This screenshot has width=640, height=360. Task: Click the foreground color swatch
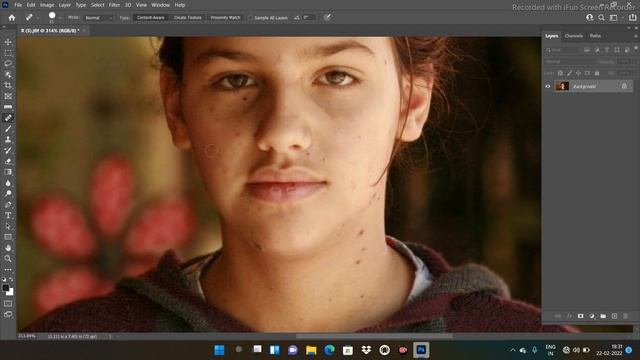point(6,288)
